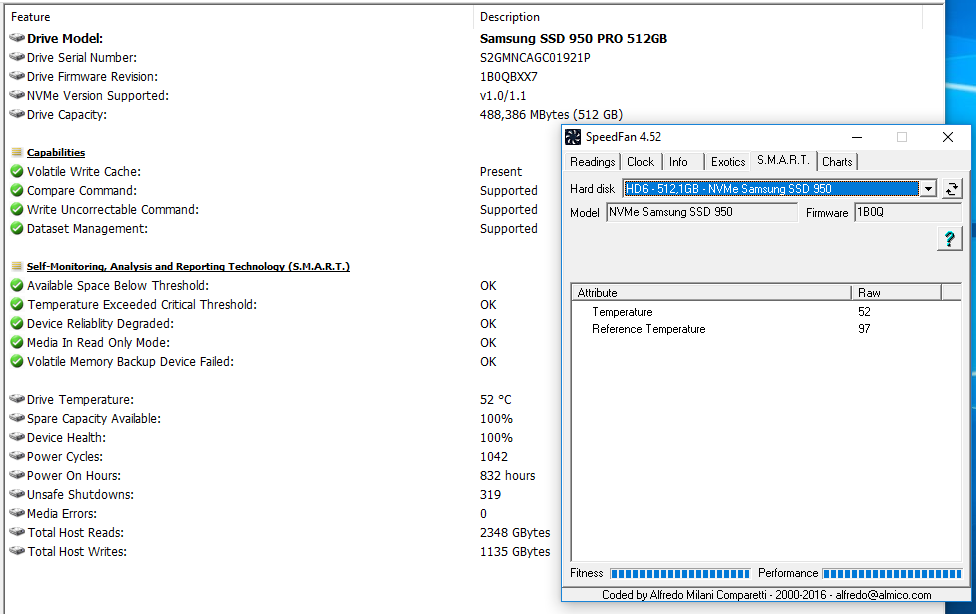
Task: Click the drive icon beside Device Health
Action: pos(17,437)
